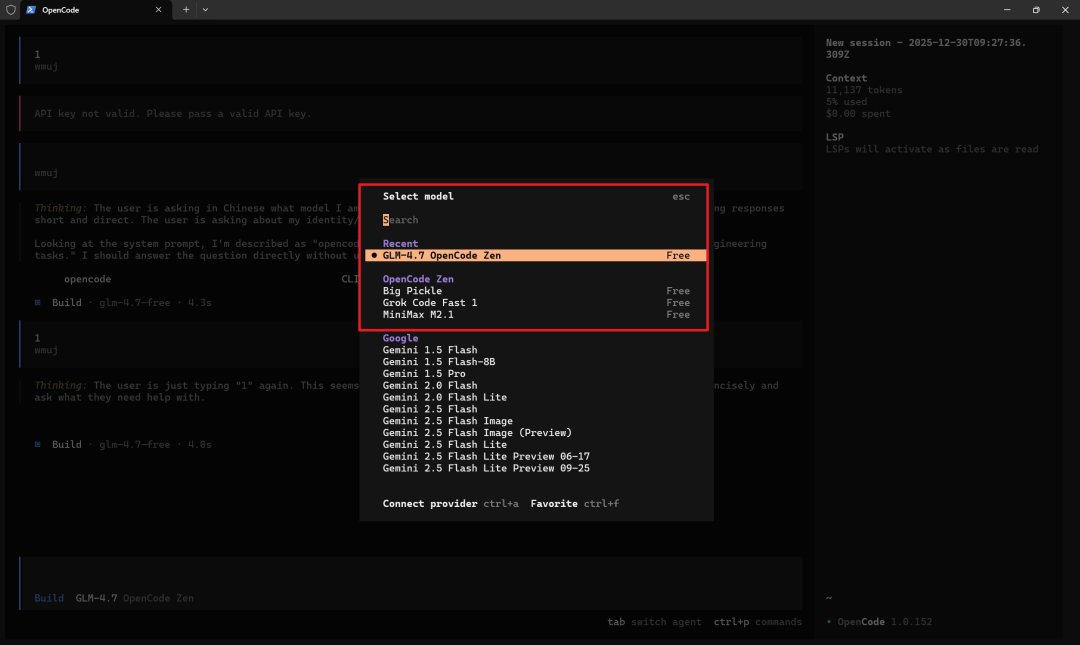Click the Free label next to MiniMax M2.1
Viewport: 1080px width, 645px height.
pyautogui.click(x=678, y=314)
